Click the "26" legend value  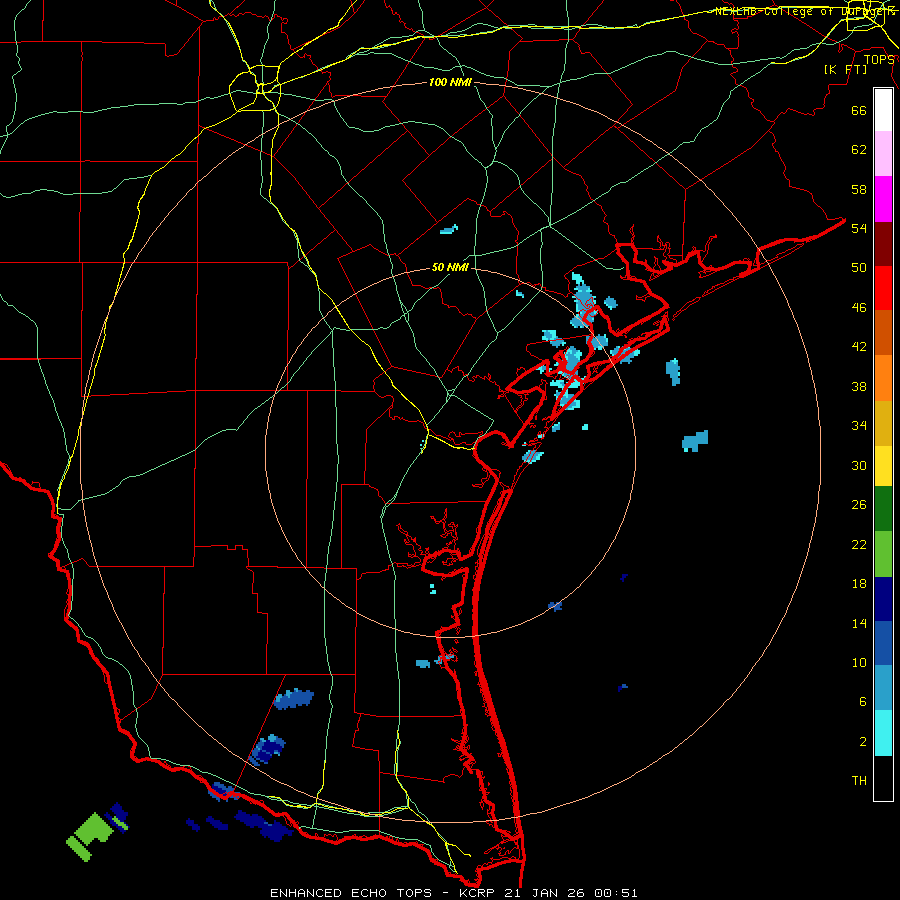(x=859, y=505)
